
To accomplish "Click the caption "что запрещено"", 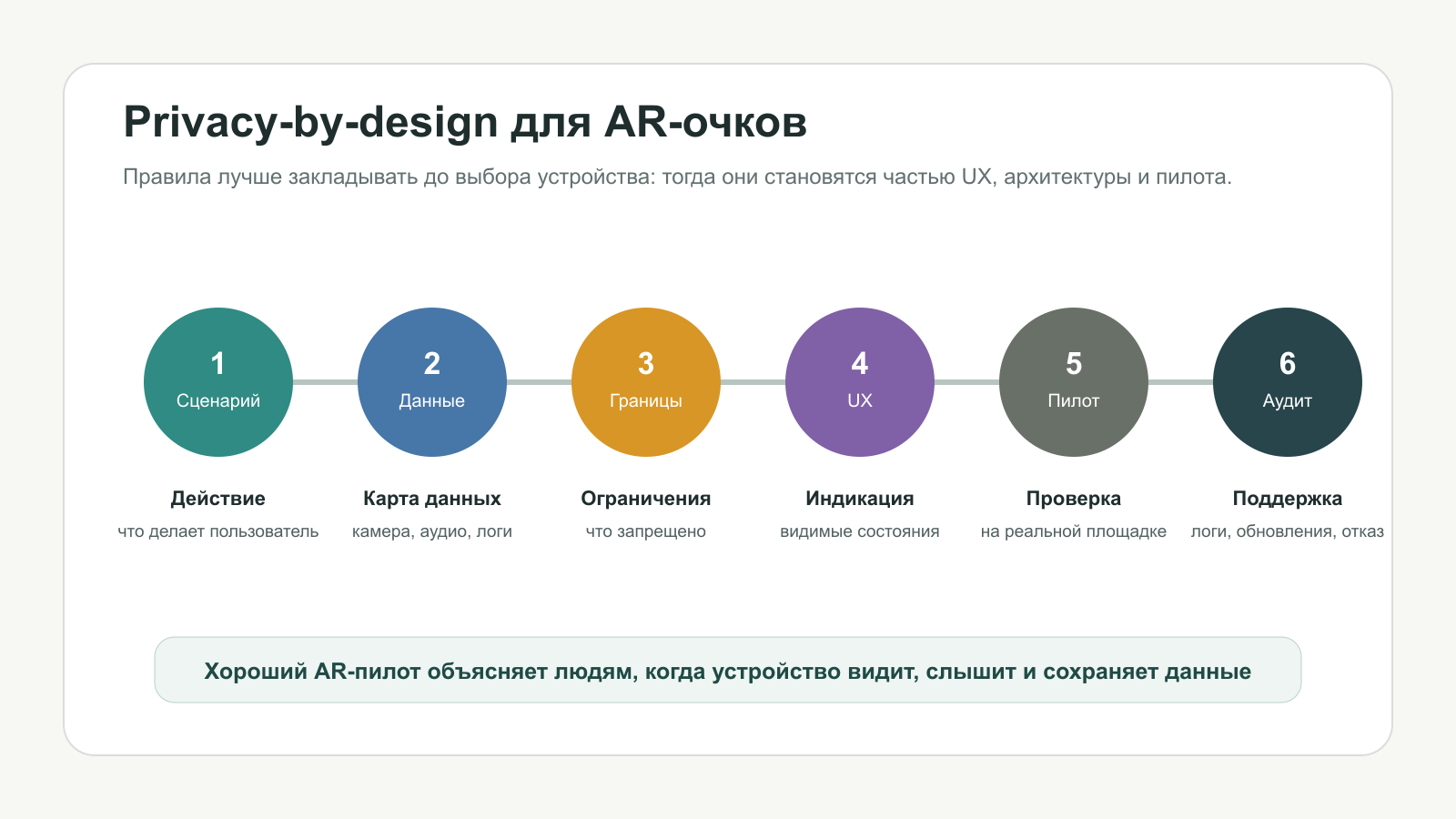I will (646, 531).
